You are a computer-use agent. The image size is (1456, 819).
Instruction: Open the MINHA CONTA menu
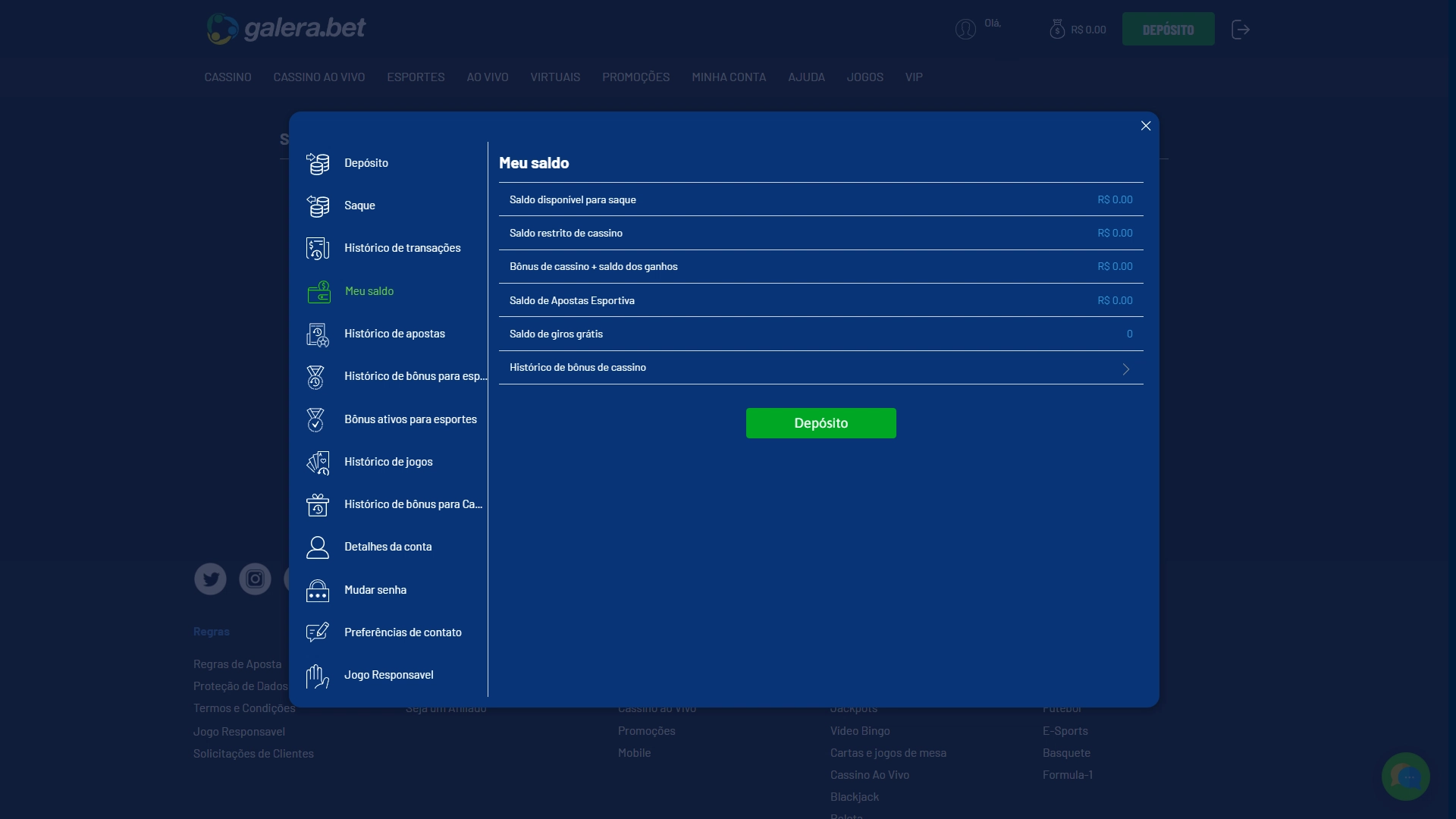[729, 77]
